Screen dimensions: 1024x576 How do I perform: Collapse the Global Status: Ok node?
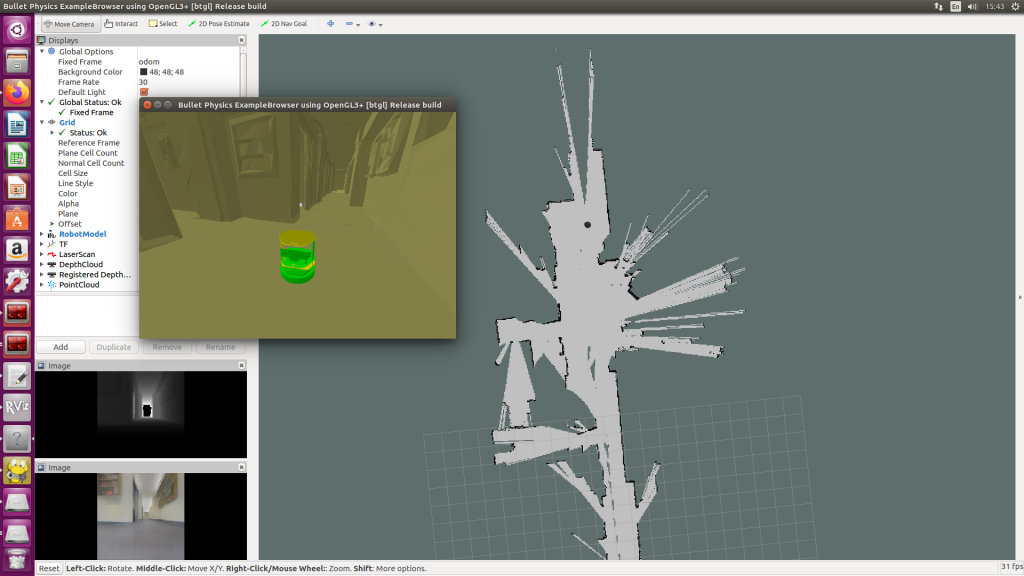42,102
